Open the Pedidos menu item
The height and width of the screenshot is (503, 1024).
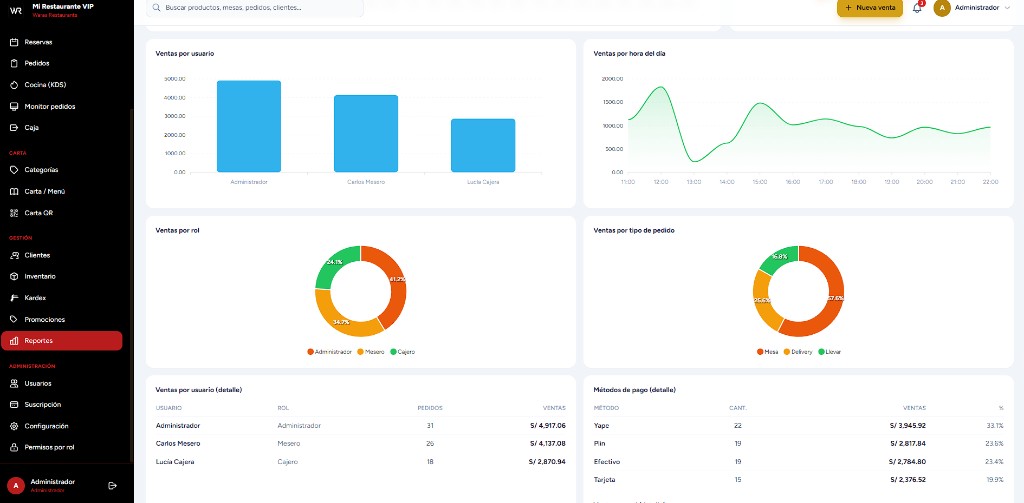pos(61,63)
